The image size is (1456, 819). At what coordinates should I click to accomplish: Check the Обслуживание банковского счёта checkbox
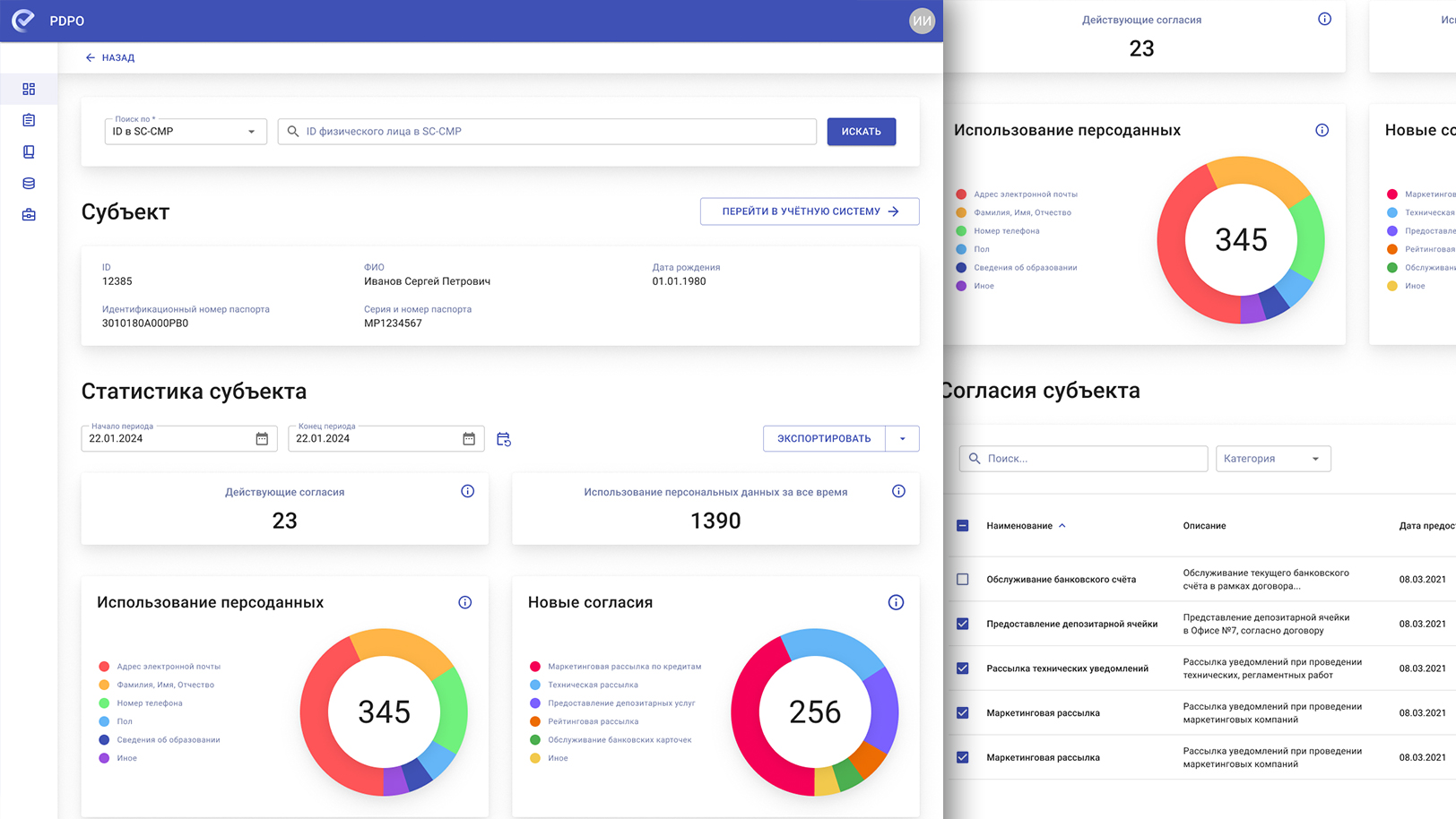(x=963, y=580)
